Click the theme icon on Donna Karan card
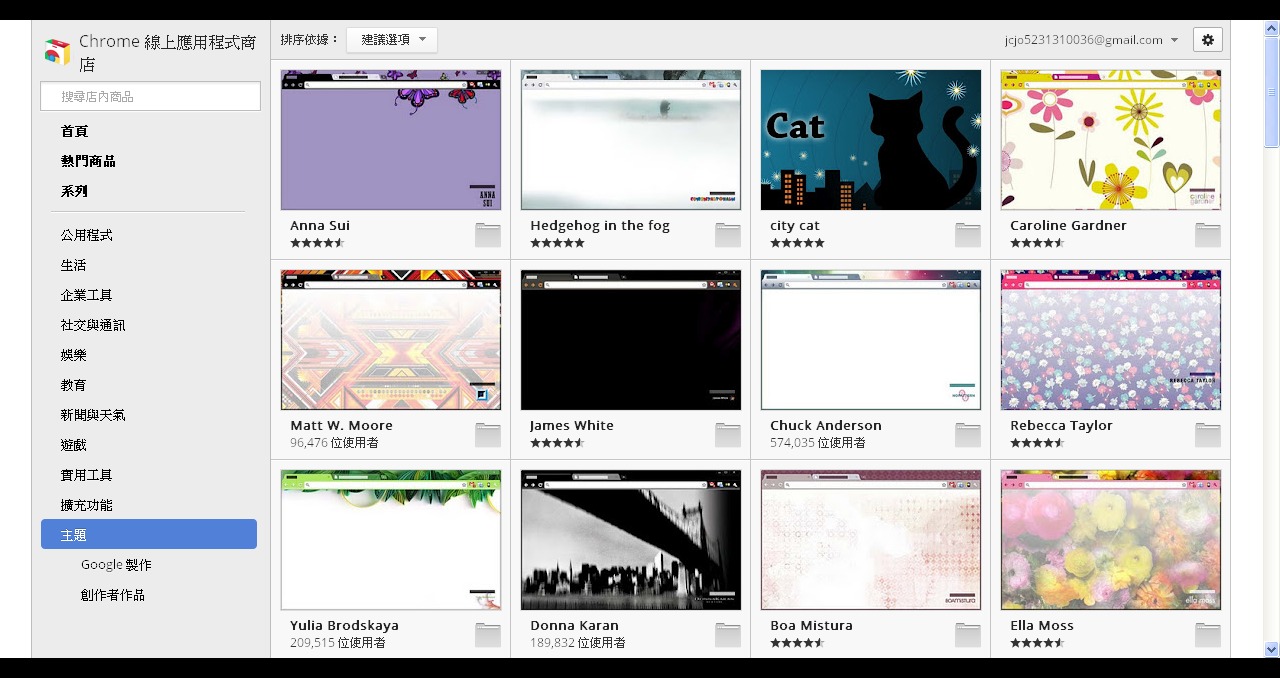 coord(728,635)
